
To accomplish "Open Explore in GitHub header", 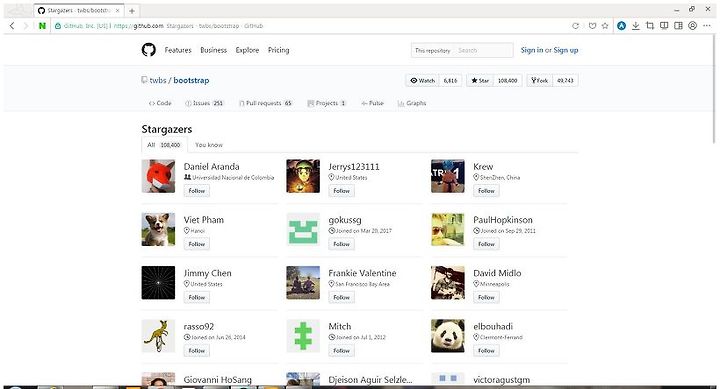I will pos(247,50).
